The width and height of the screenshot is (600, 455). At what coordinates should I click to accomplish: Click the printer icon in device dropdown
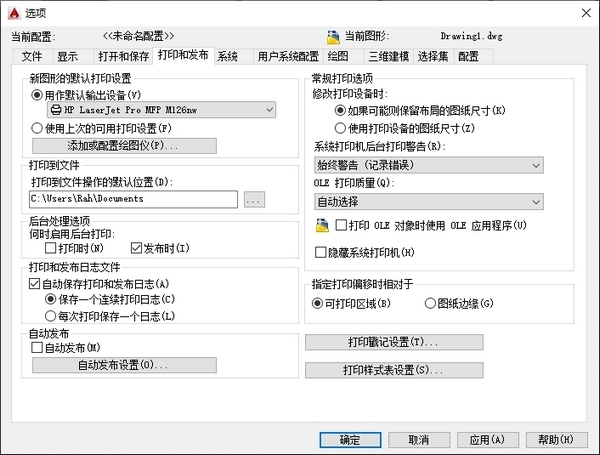tap(56, 110)
